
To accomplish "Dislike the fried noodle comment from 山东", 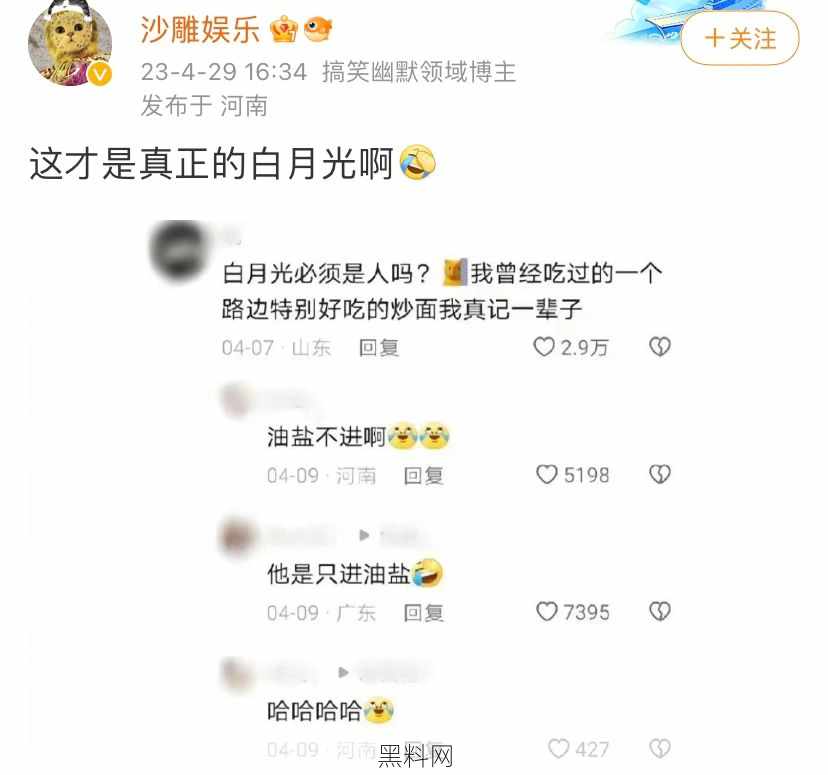I will pos(660,347).
